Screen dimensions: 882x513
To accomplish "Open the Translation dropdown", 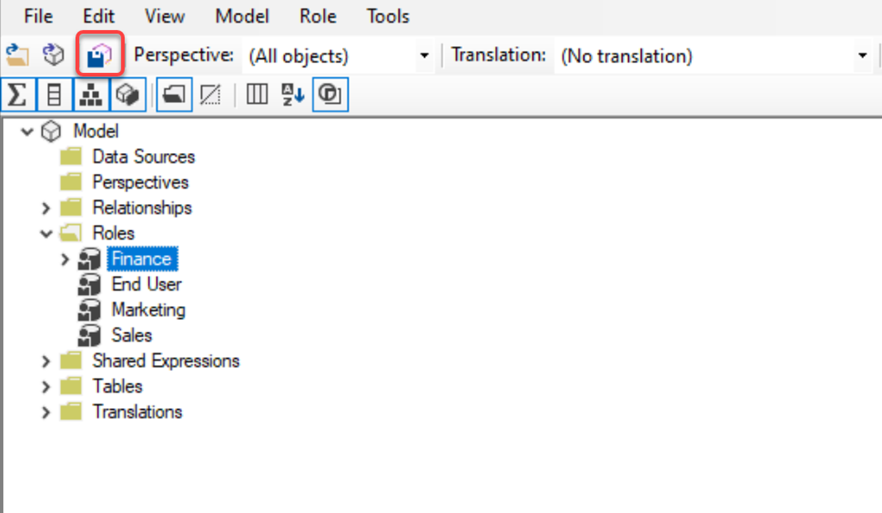I will click(x=863, y=56).
